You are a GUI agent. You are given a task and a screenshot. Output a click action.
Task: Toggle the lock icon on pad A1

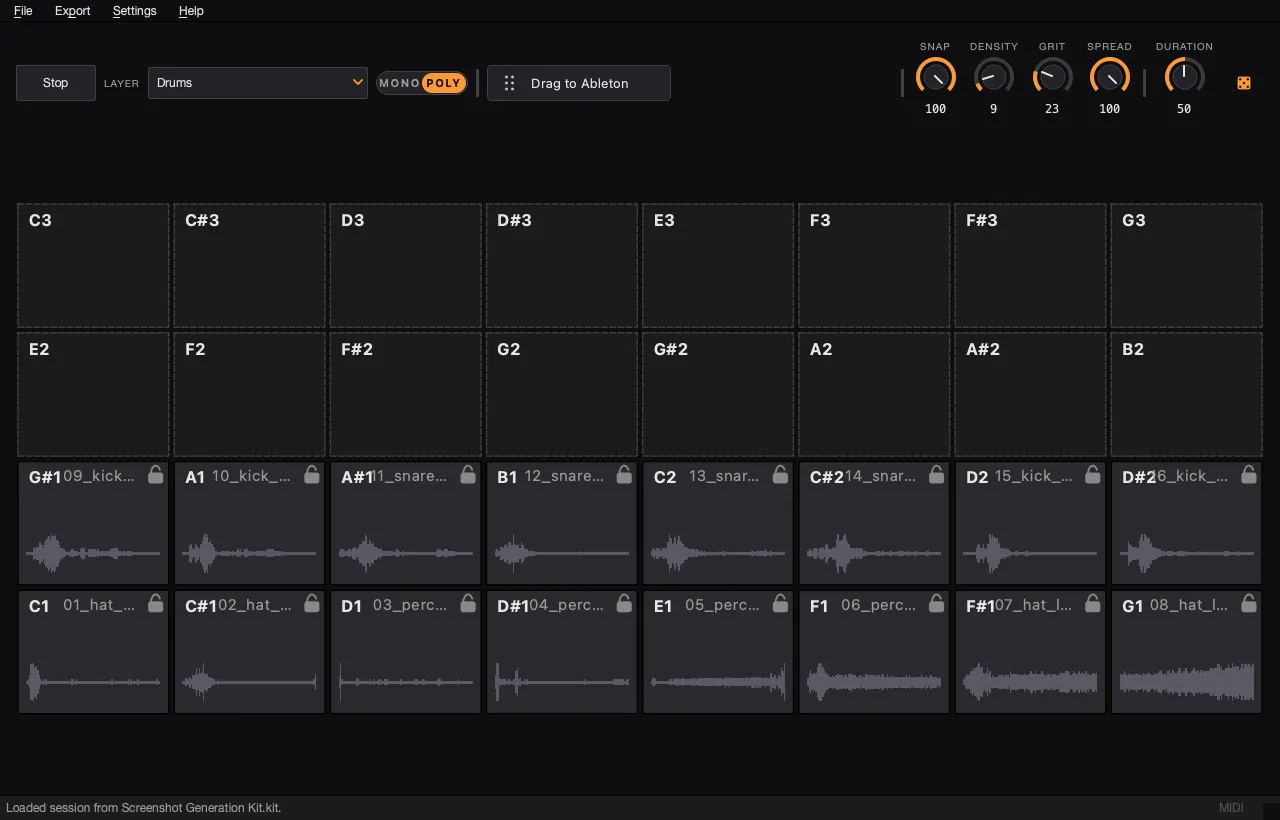tap(312, 474)
